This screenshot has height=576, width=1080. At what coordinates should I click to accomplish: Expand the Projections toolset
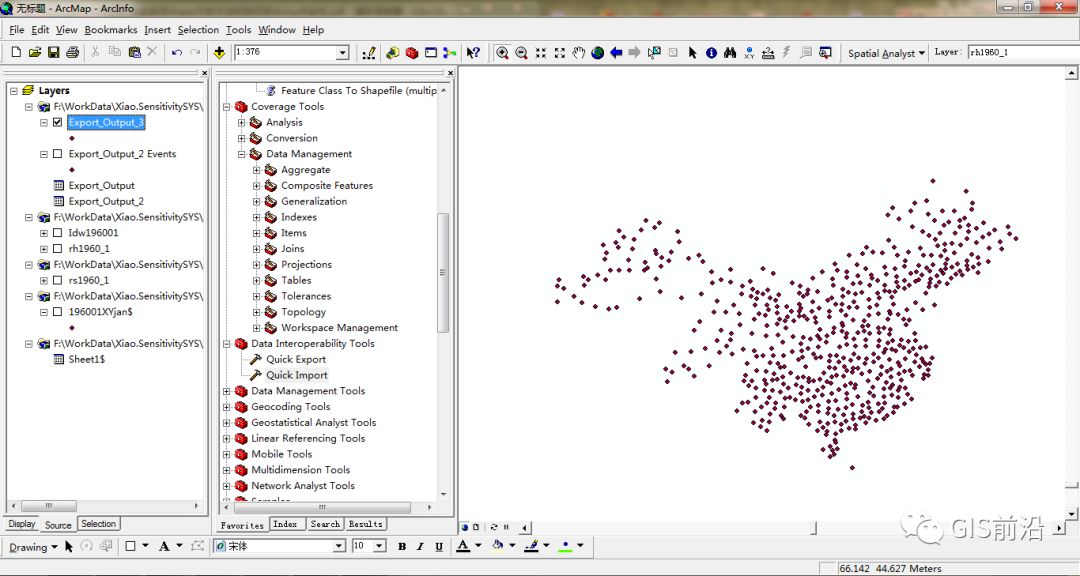pyautogui.click(x=256, y=264)
